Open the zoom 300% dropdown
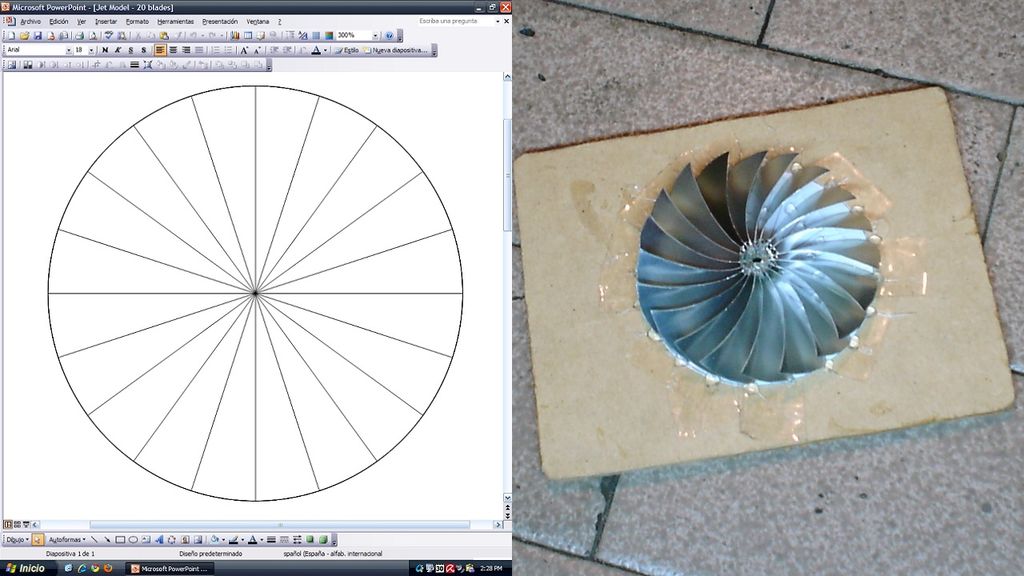The width and height of the screenshot is (1024, 576). pyautogui.click(x=375, y=35)
